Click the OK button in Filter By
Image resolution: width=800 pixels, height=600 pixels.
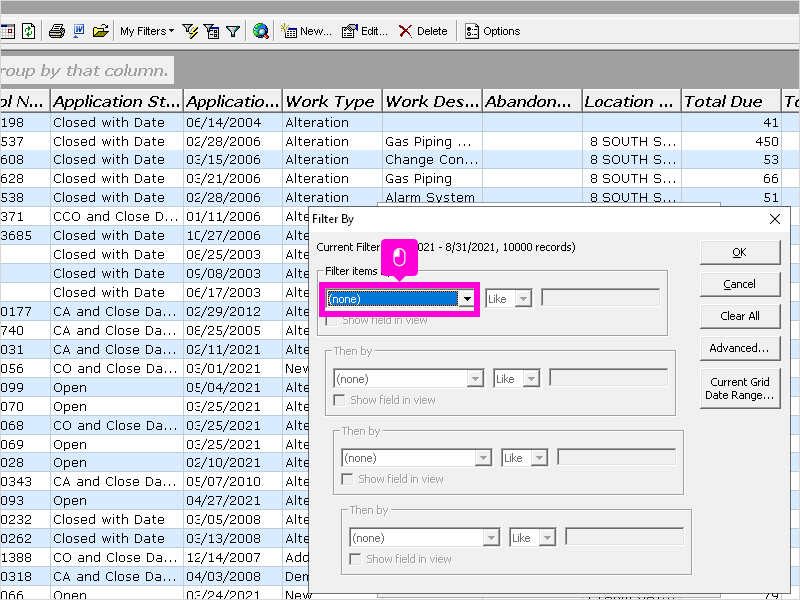(x=740, y=253)
